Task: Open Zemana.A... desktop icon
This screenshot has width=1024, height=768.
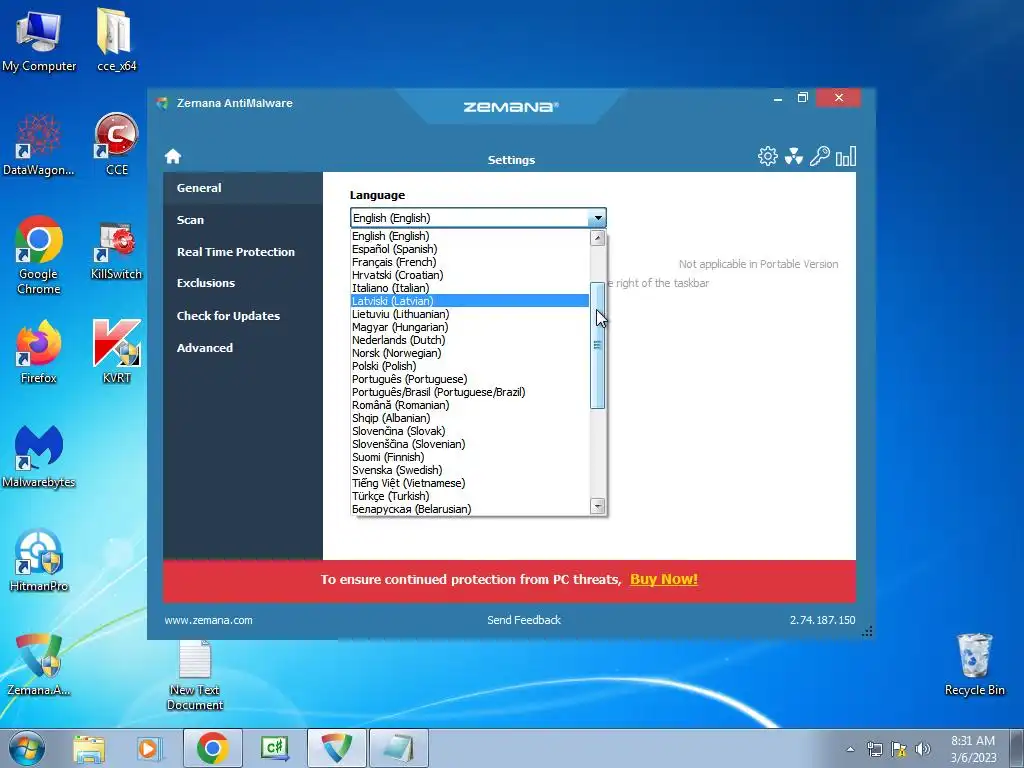Action: tap(39, 664)
